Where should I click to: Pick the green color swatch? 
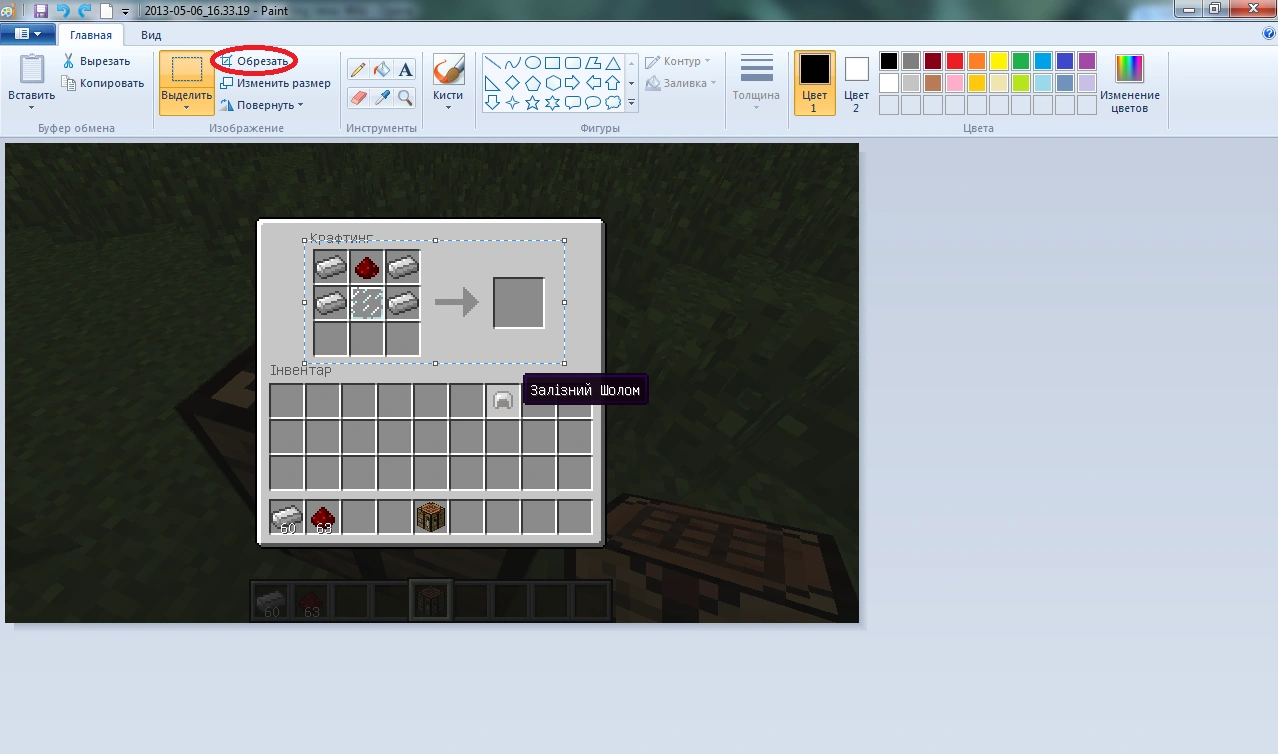click(x=1021, y=61)
